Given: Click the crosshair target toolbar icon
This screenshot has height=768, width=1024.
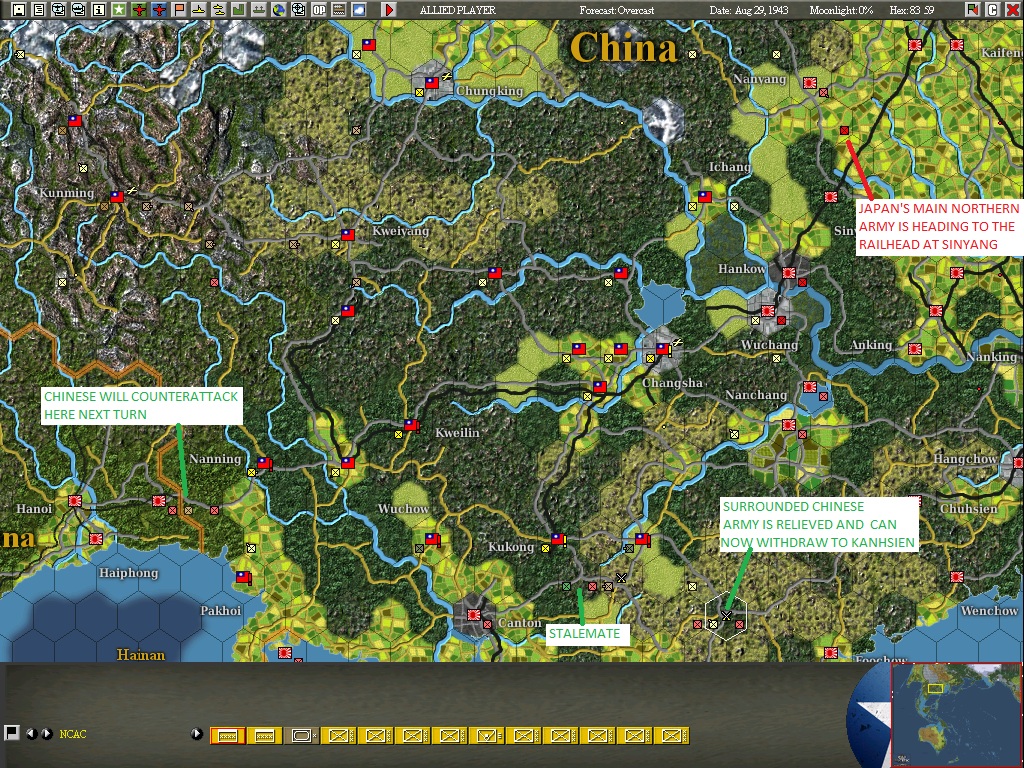Looking at the screenshot, I should (298, 9).
